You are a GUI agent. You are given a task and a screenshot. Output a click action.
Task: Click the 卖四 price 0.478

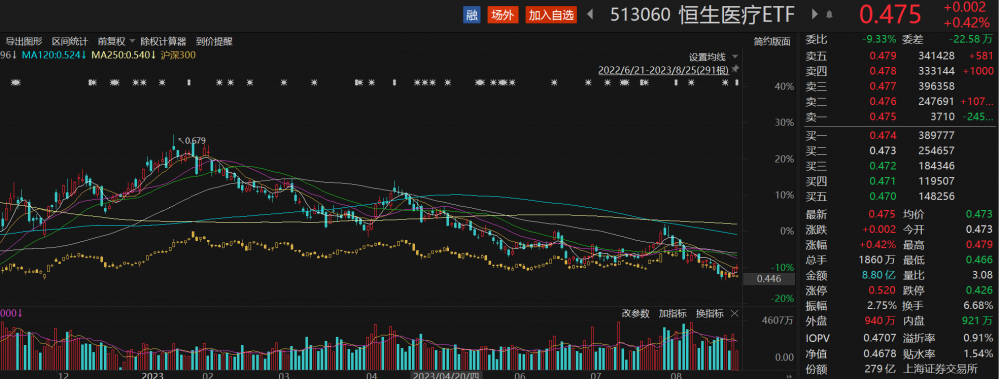[883, 70]
